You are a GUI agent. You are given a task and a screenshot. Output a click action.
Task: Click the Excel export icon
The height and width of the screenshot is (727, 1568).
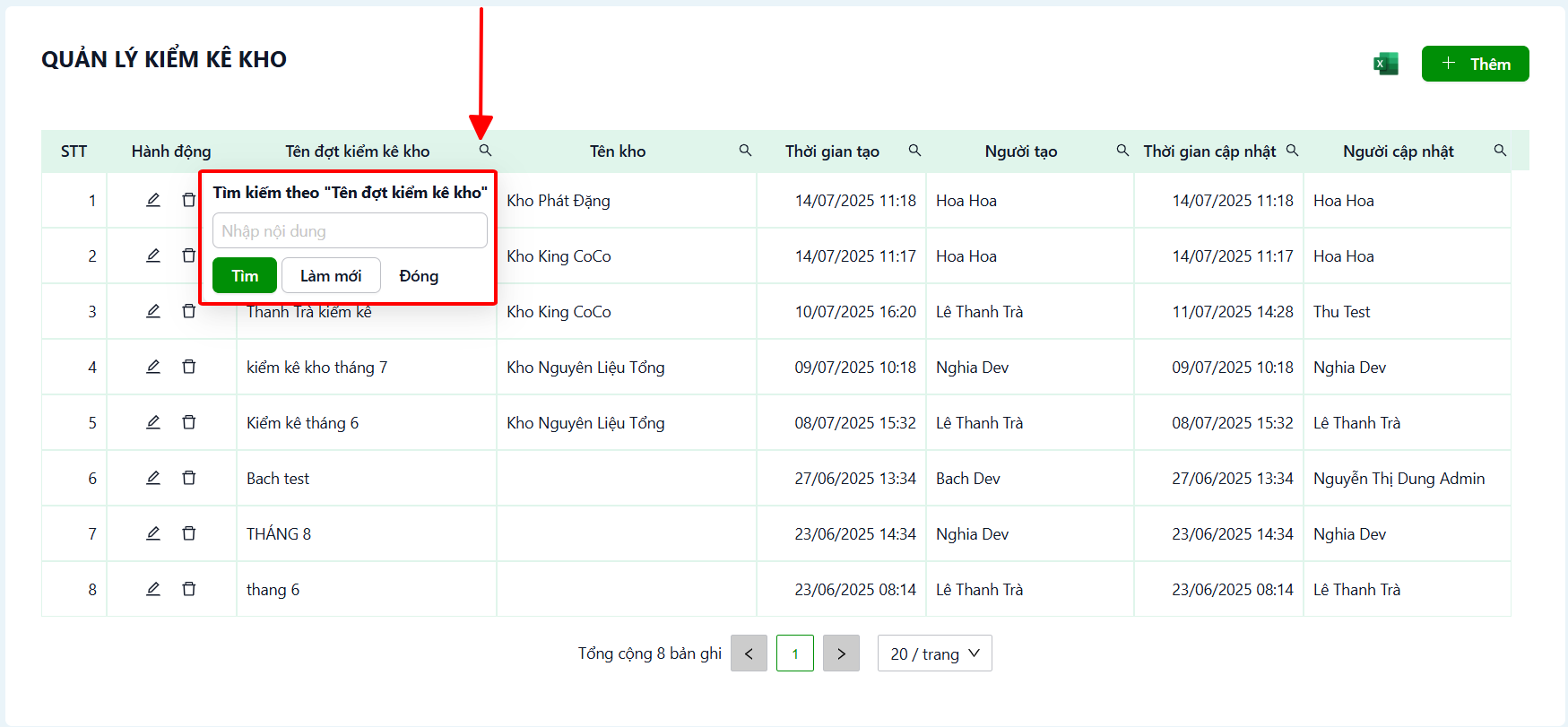pyautogui.click(x=1386, y=64)
